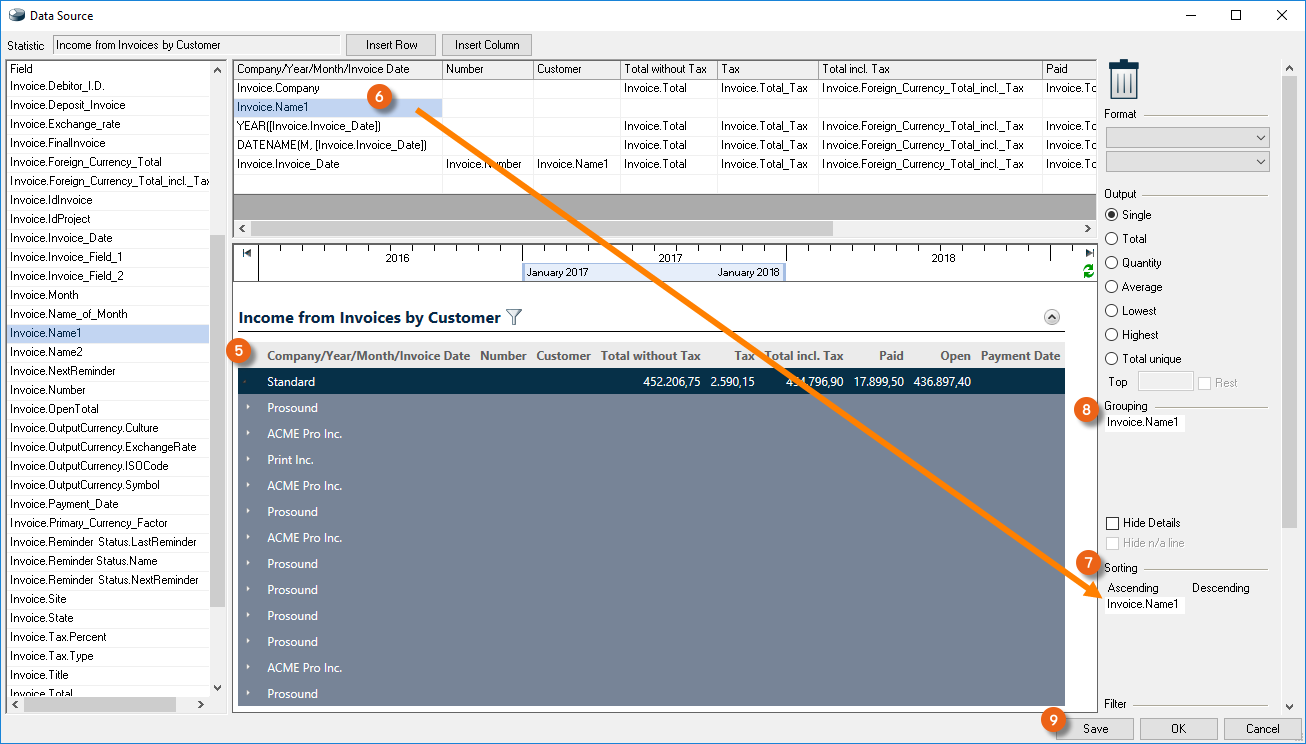Choose the Average output option
This screenshot has width=1306, height=744.
pos(1111,287)
